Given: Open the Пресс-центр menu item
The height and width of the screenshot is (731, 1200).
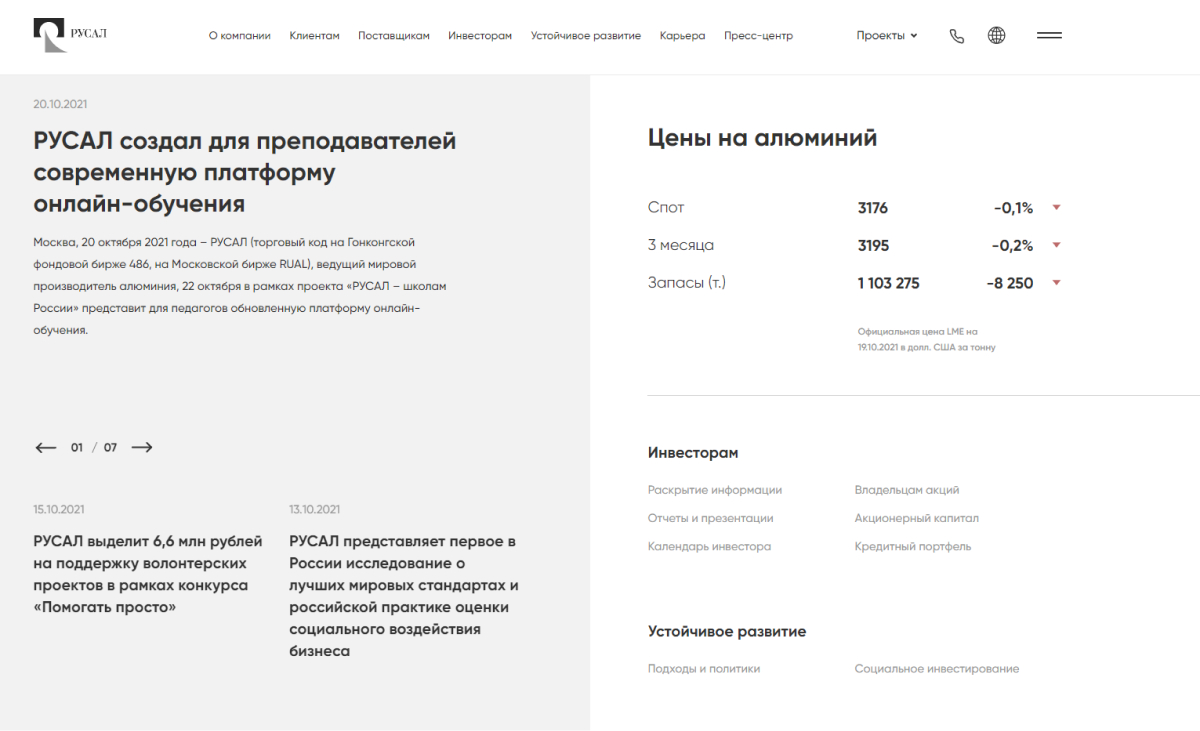Looking at the screenshot, I should pos(758,35).
